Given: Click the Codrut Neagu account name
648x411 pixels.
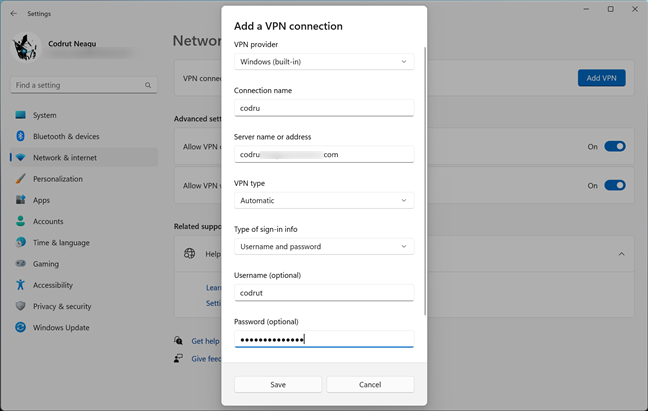Looking at the screenshot, I should click(72, 43).
